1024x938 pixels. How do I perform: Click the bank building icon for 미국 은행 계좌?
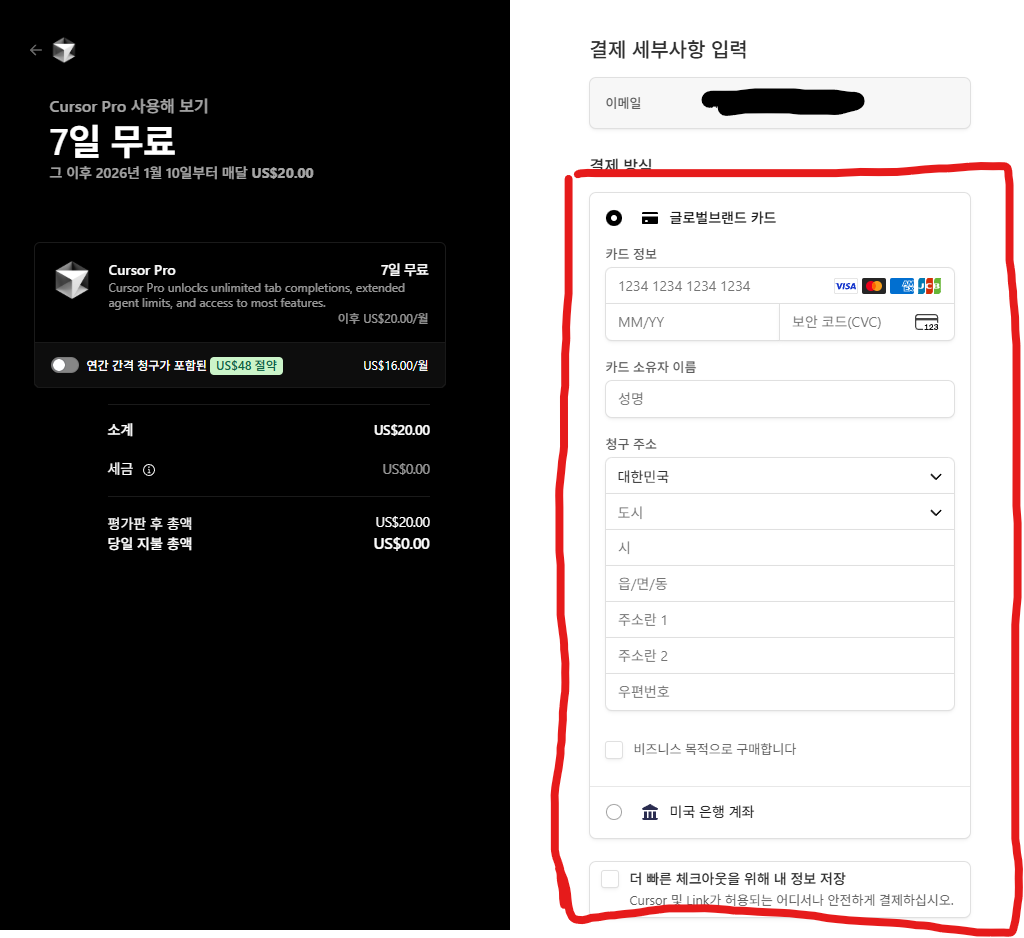pos(650,812)
